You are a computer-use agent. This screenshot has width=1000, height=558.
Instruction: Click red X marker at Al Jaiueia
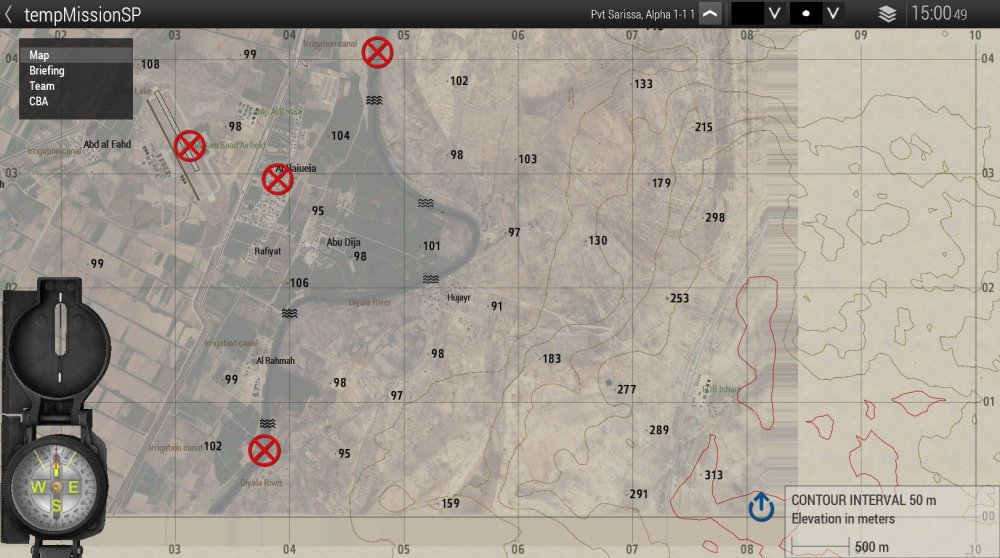(277, 179)
